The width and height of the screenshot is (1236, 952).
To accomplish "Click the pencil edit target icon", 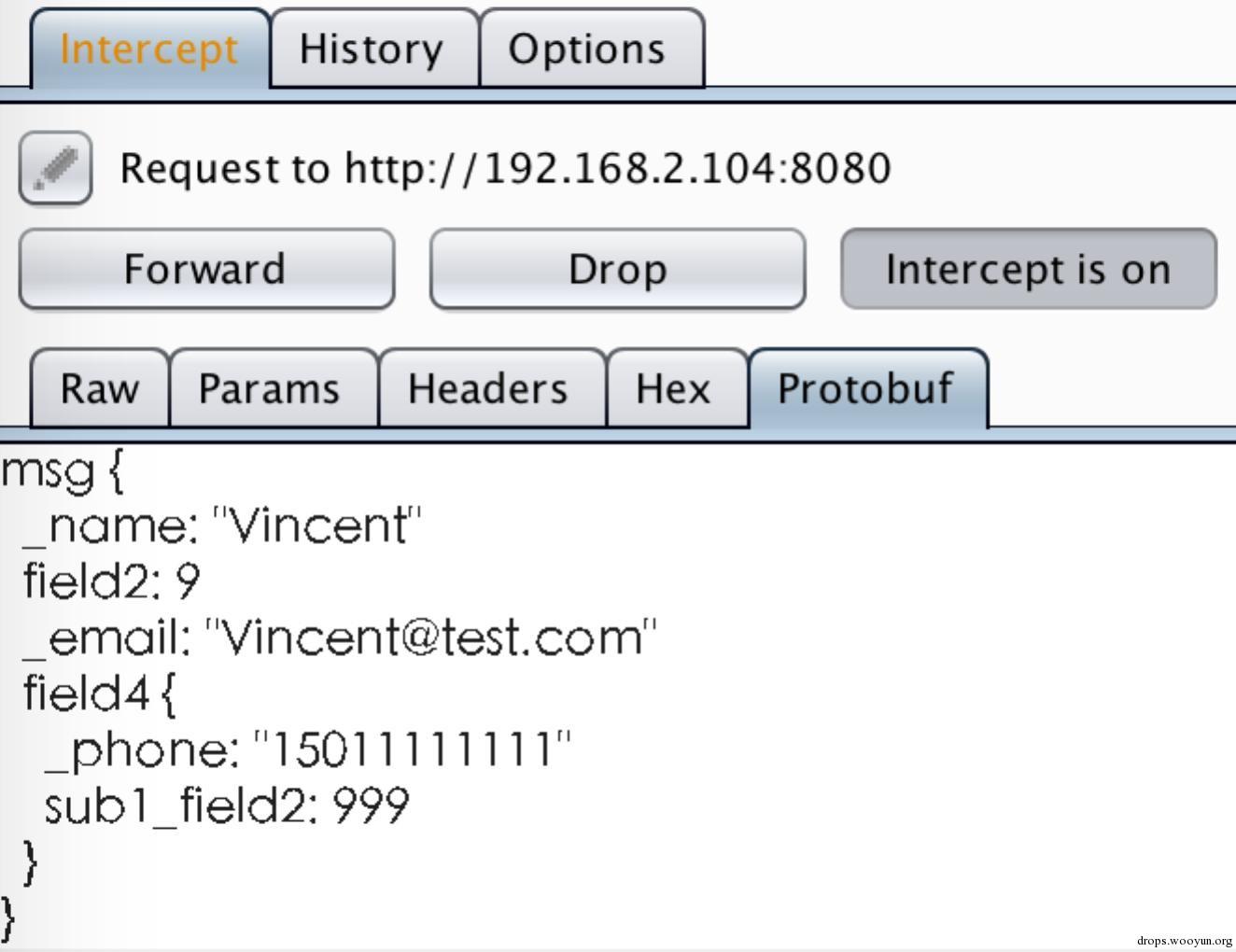I will click(x=55, y=168).
